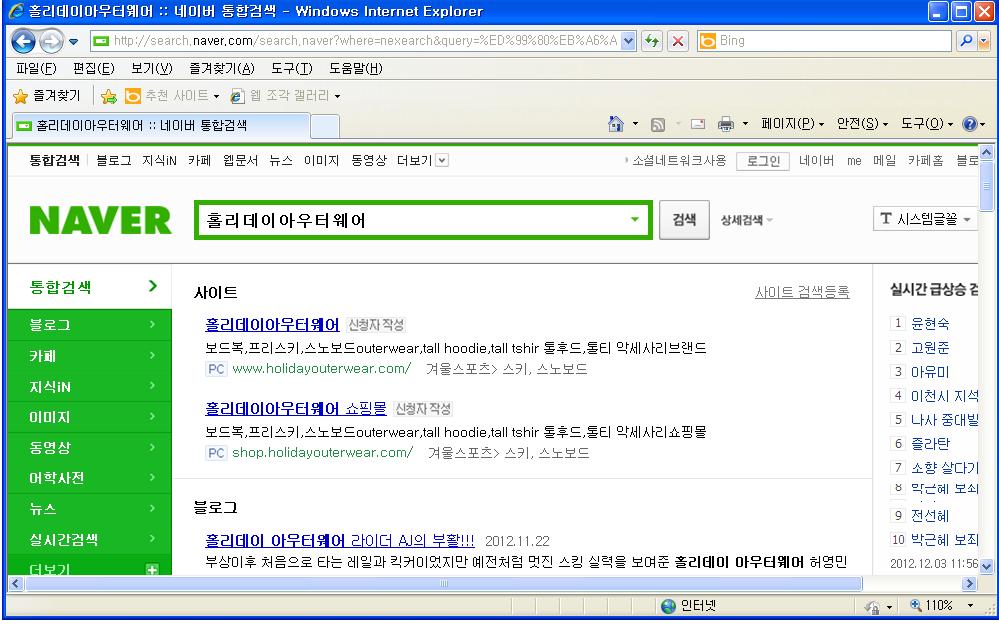Click the www.holidayouterwear.com/ URL

(x=321, y=368)
